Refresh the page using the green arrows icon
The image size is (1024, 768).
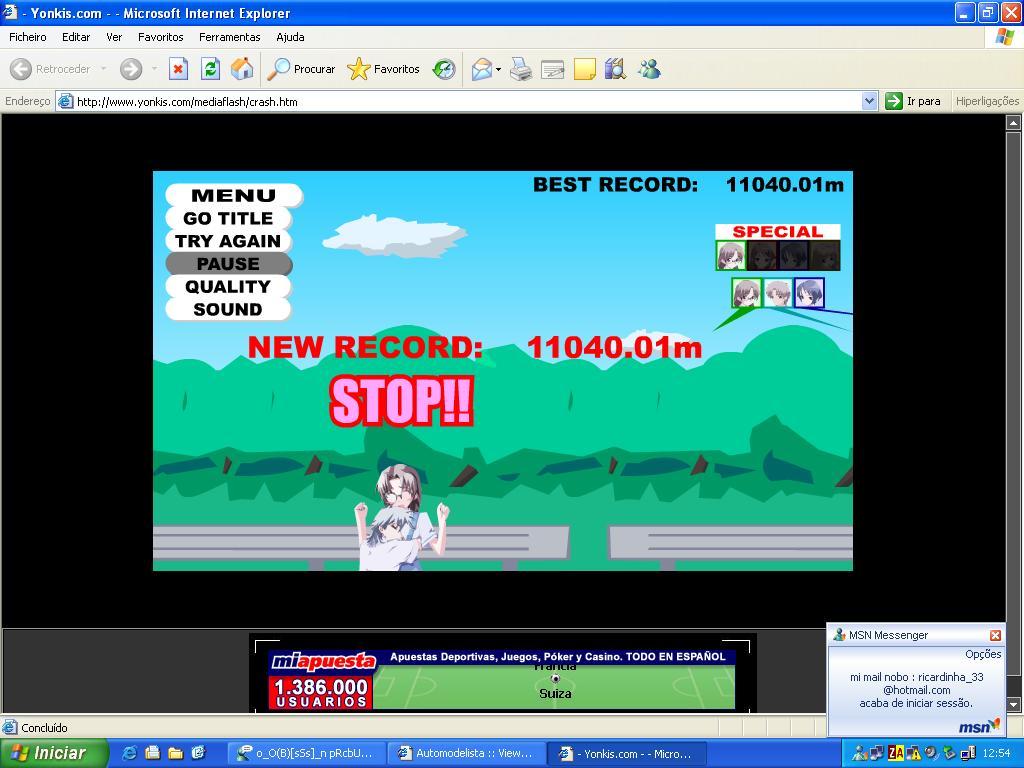[210, 69]
